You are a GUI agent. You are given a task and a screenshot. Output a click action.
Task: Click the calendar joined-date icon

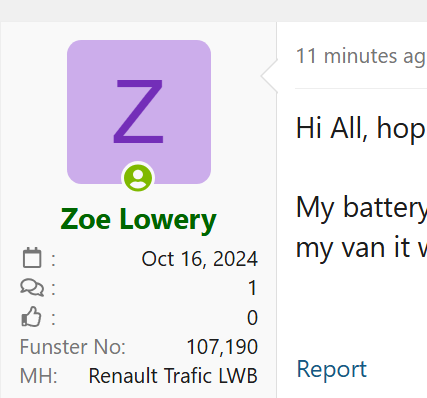pos(32,258)
